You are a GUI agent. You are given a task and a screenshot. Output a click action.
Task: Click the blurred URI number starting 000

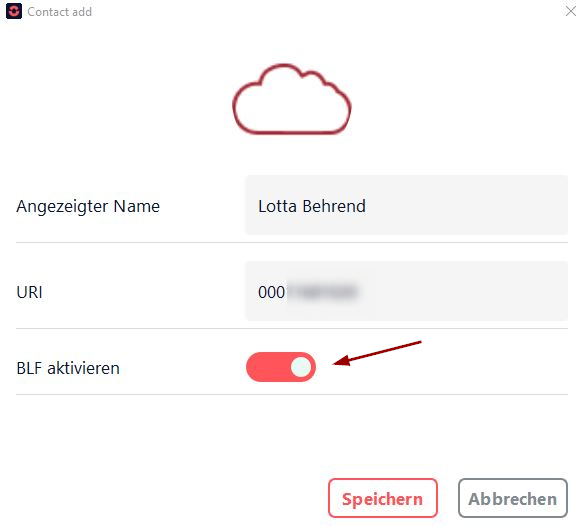pyautogui.click(x=308, y=292)
